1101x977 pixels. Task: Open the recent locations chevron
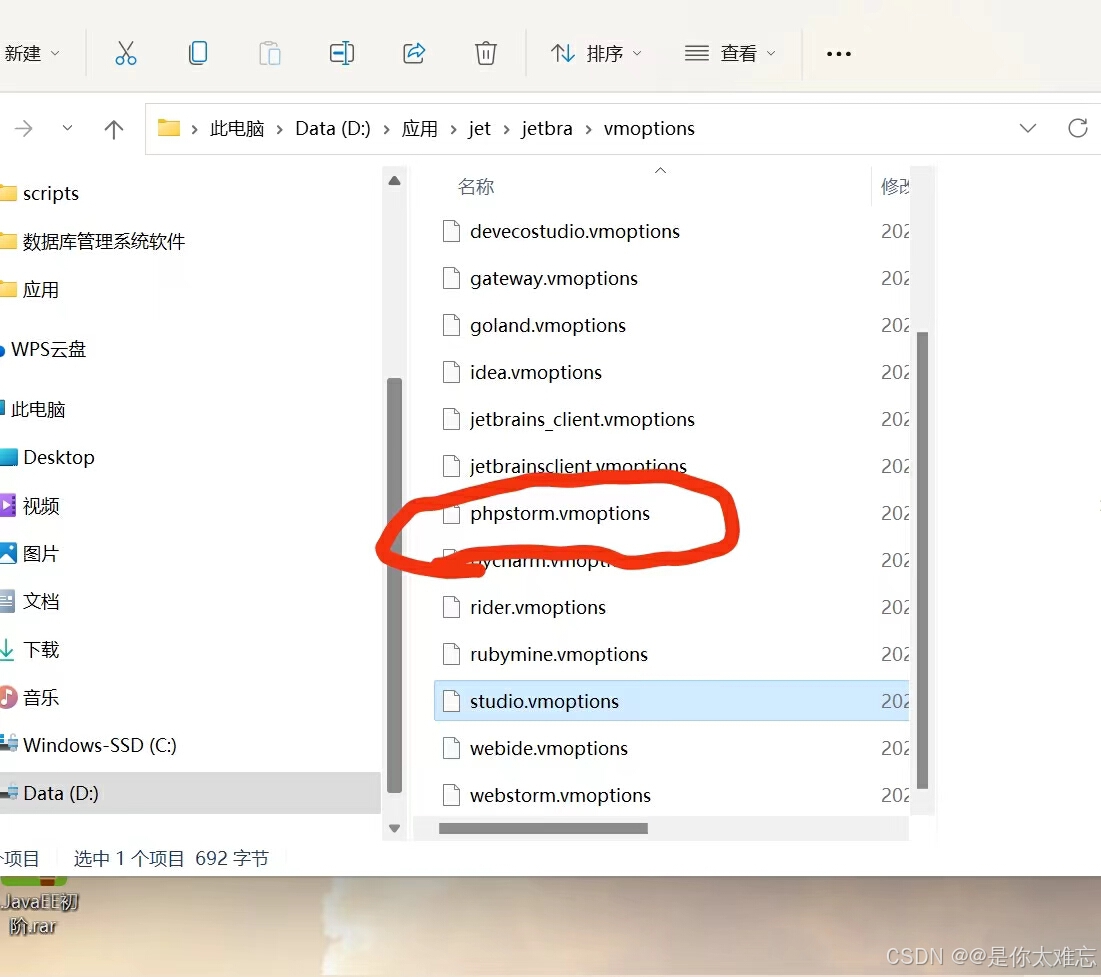click(67, 129)
